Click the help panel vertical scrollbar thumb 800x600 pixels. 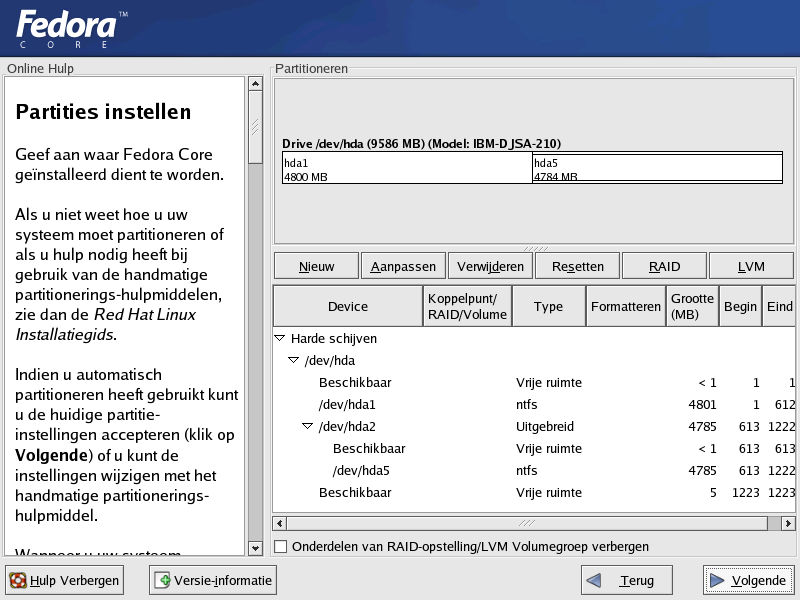[x=256, y=127]
